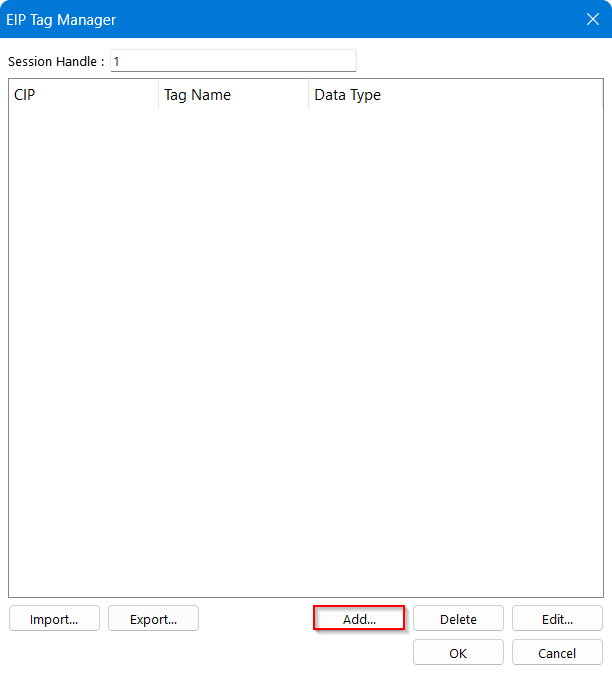Confirm changes with the OK button
Viewport: 612px width, 673px height.
point(458,652)
